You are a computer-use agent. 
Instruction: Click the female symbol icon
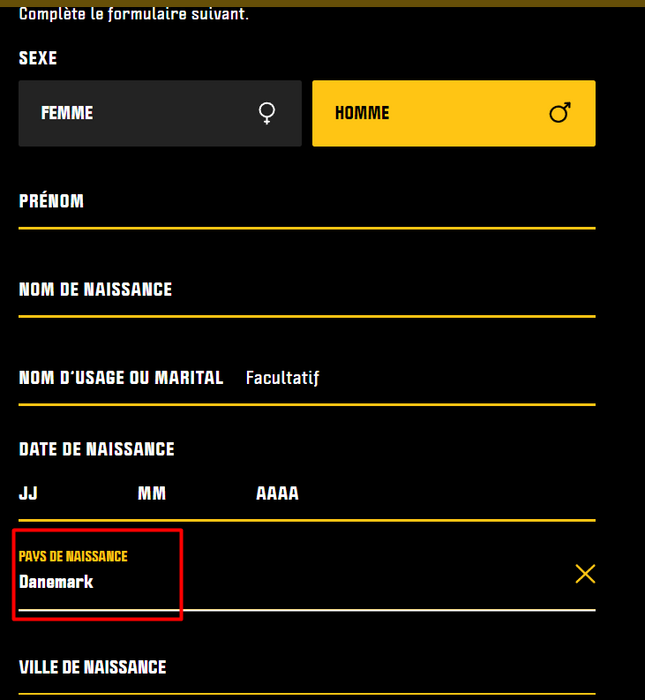(x=267, y=114)
